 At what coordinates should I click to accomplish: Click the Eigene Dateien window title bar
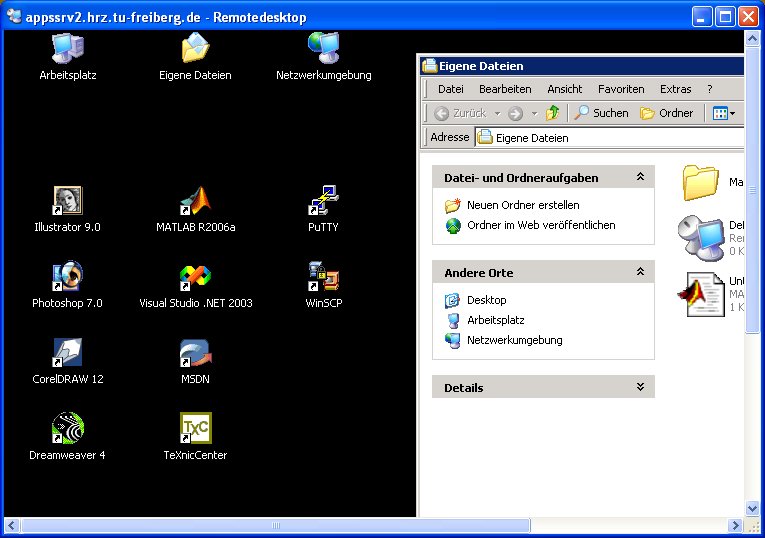coord(582,66)
